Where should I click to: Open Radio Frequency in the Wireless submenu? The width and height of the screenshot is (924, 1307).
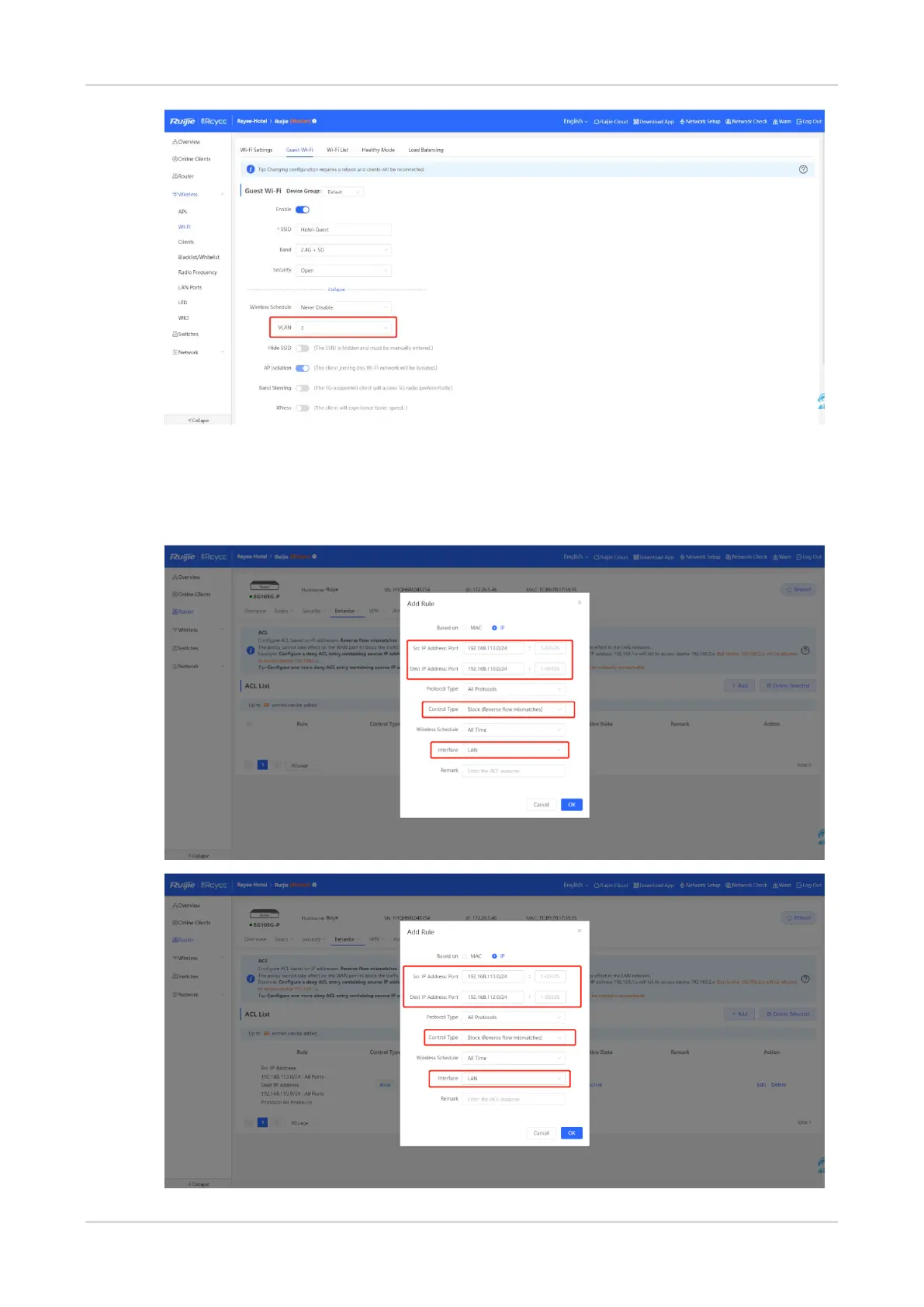[198, 272]
